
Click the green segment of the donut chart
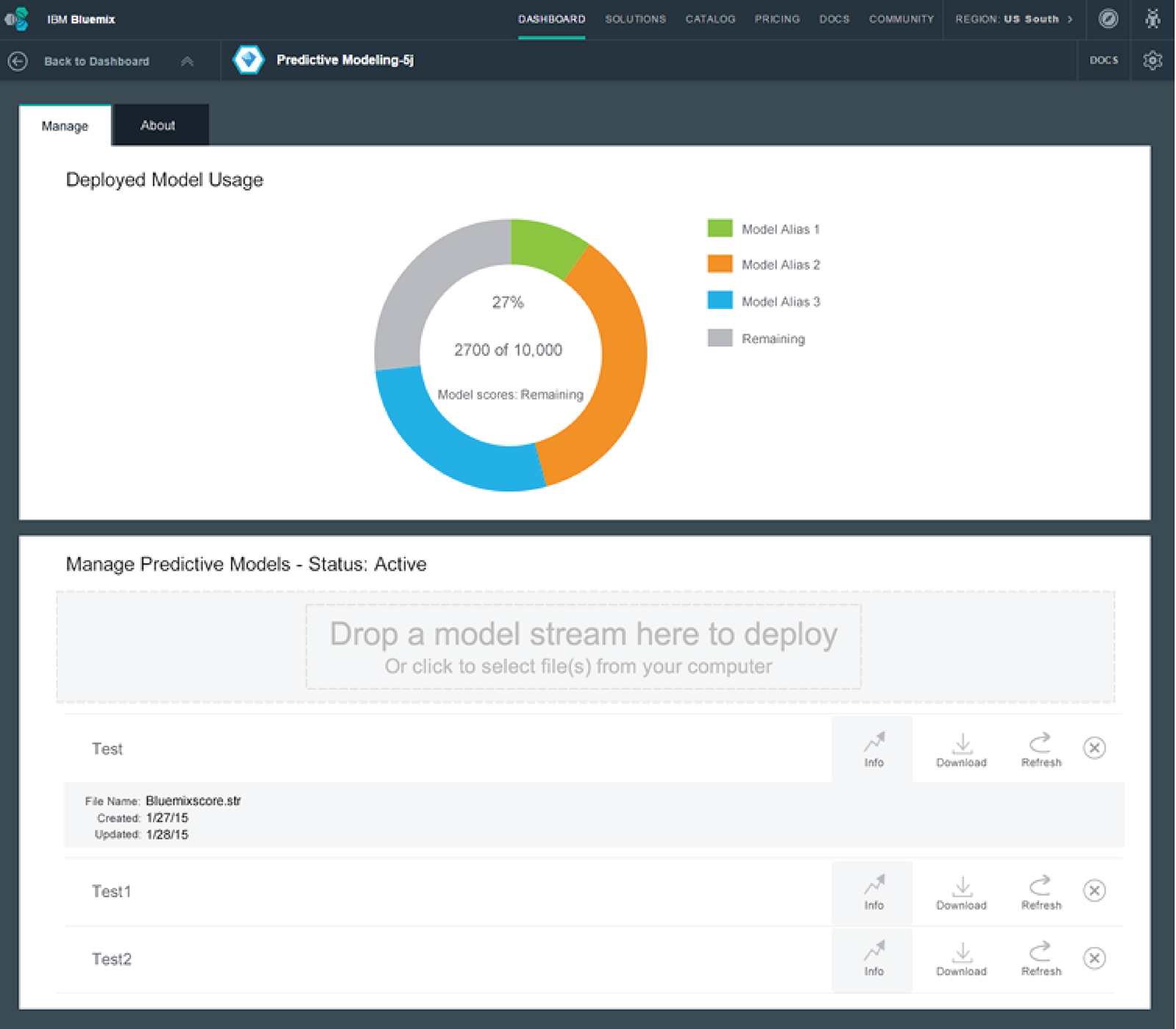coord(545,246)
